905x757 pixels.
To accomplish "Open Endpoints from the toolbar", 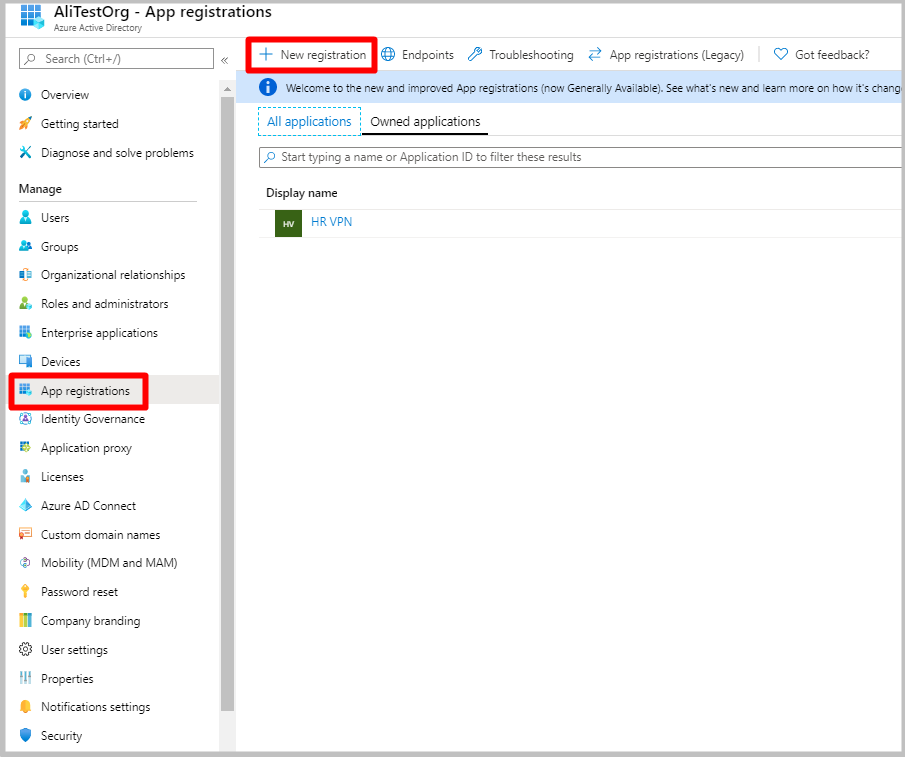I will click(x=418, y=55).
